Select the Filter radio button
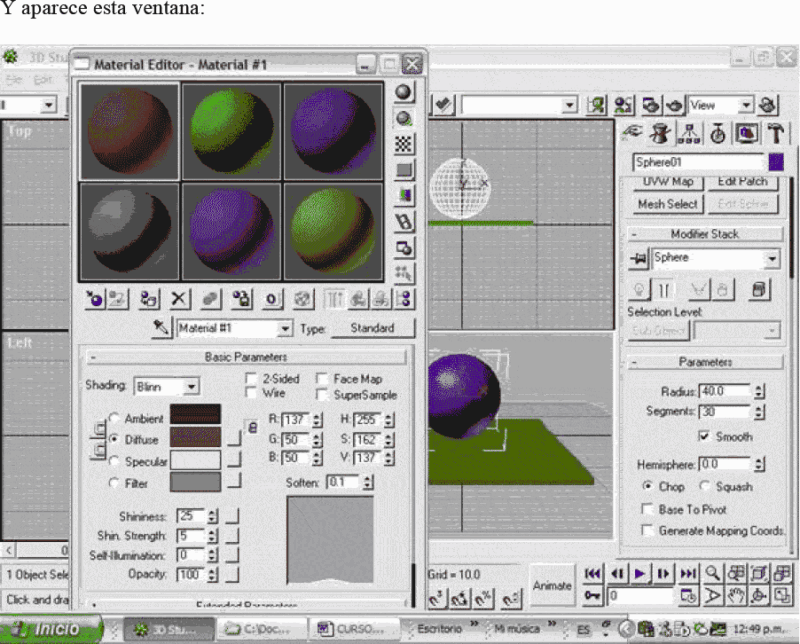The width and height of the screenshot is (800, 644). click(x=114, y=483)
